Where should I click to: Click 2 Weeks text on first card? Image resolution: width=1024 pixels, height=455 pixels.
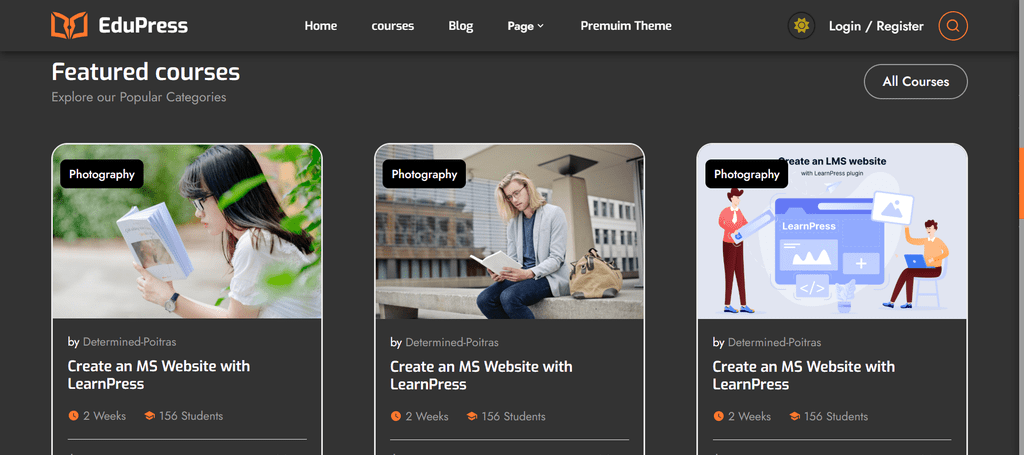pos(104,416)
